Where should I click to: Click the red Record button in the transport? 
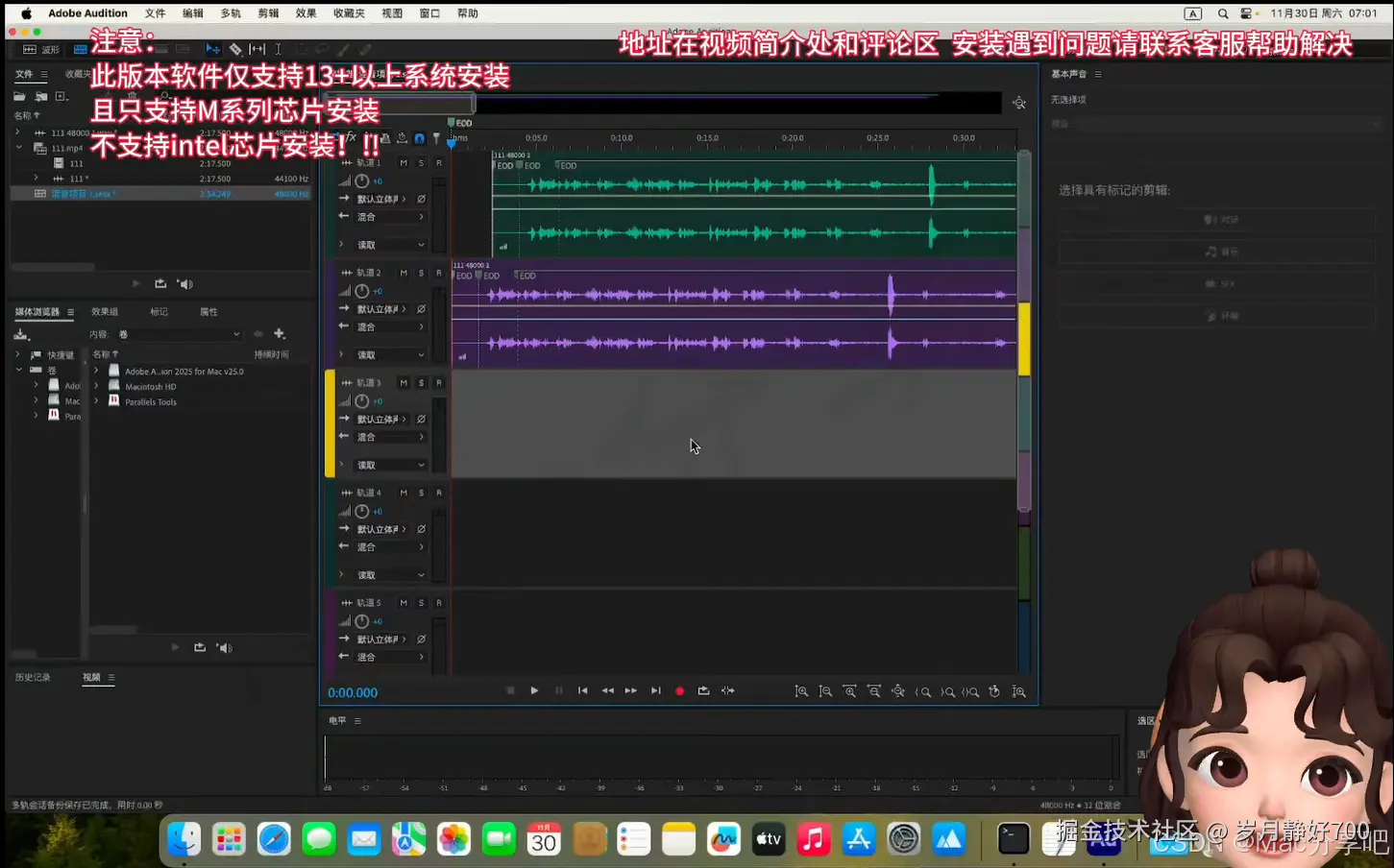pyautogui.click(x=680, y=690)
